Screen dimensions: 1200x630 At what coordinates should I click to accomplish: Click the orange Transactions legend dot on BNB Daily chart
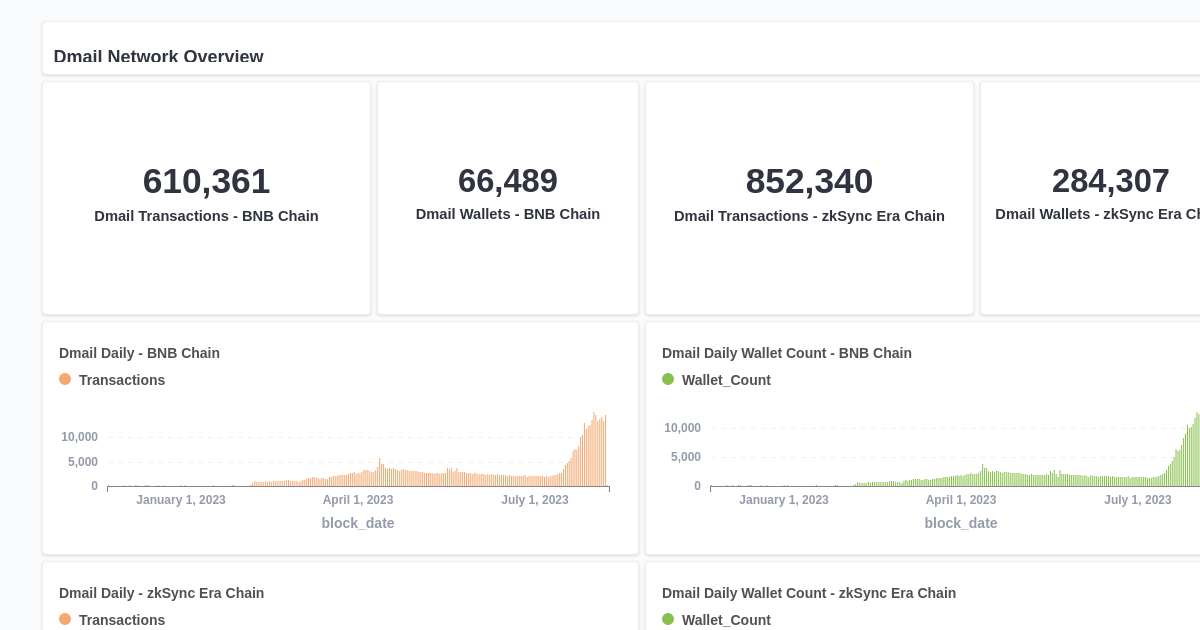(x=65, y=380)
